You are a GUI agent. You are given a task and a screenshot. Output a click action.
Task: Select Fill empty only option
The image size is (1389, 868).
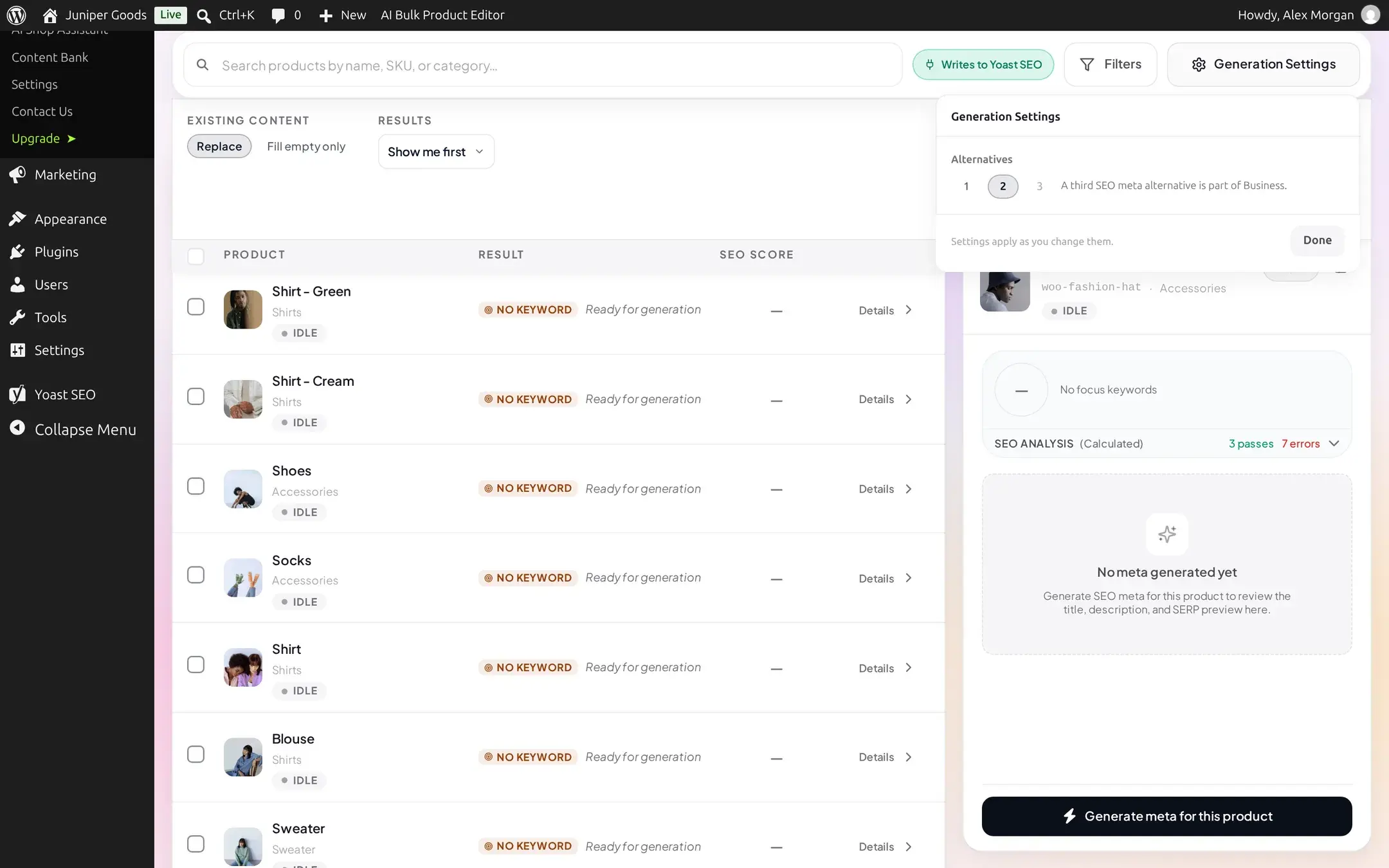point(306,146)
